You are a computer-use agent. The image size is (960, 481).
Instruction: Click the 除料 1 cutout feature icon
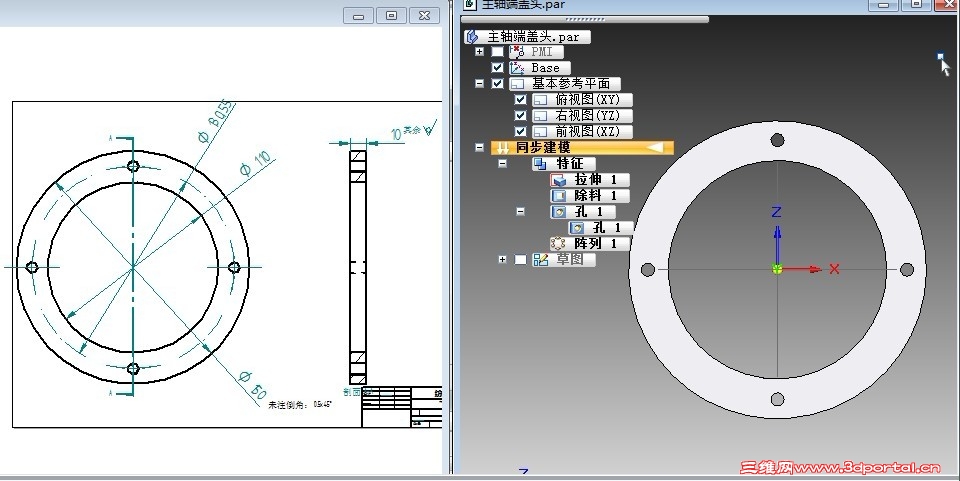pyautogui.click(x=558, y=195)
